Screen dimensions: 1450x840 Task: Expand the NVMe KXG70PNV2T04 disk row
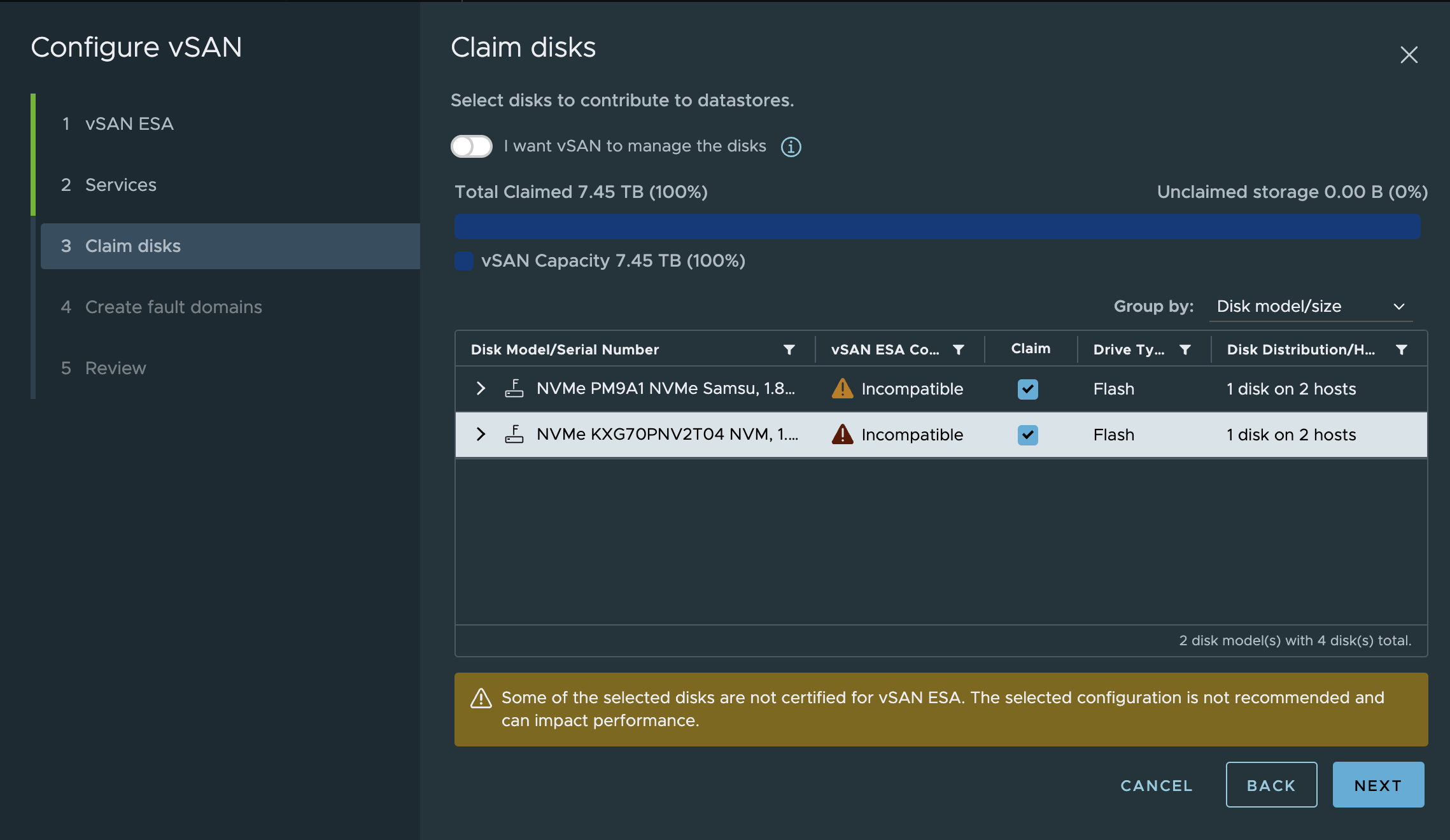(480, 434)
